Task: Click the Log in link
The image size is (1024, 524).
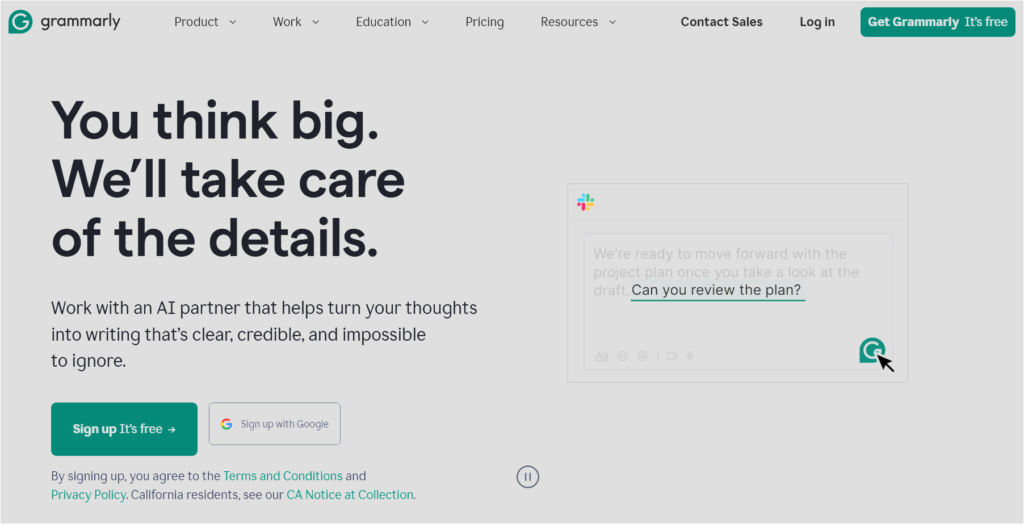Action: 817,22
